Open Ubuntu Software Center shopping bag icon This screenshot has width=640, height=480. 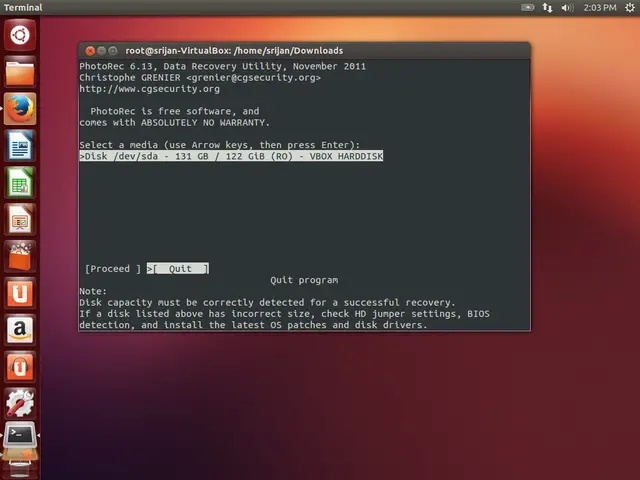(20, 256)
